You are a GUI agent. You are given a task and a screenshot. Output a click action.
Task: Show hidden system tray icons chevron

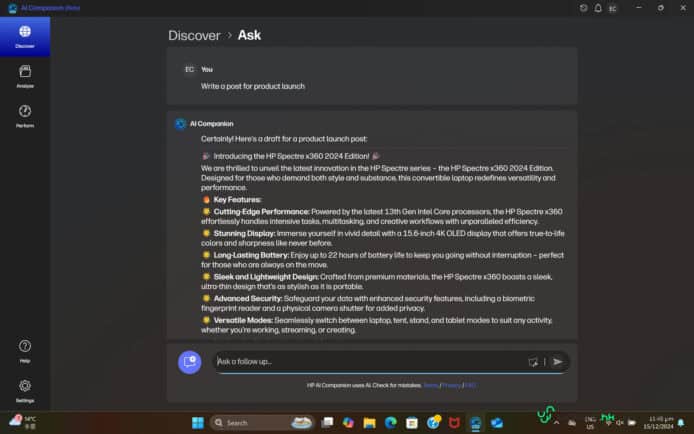pos(556,423)
